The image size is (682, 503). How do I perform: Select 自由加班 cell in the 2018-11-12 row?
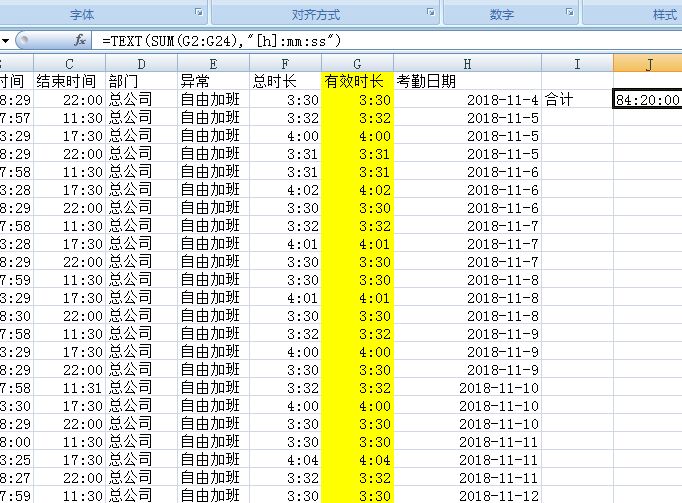point(213,495)
